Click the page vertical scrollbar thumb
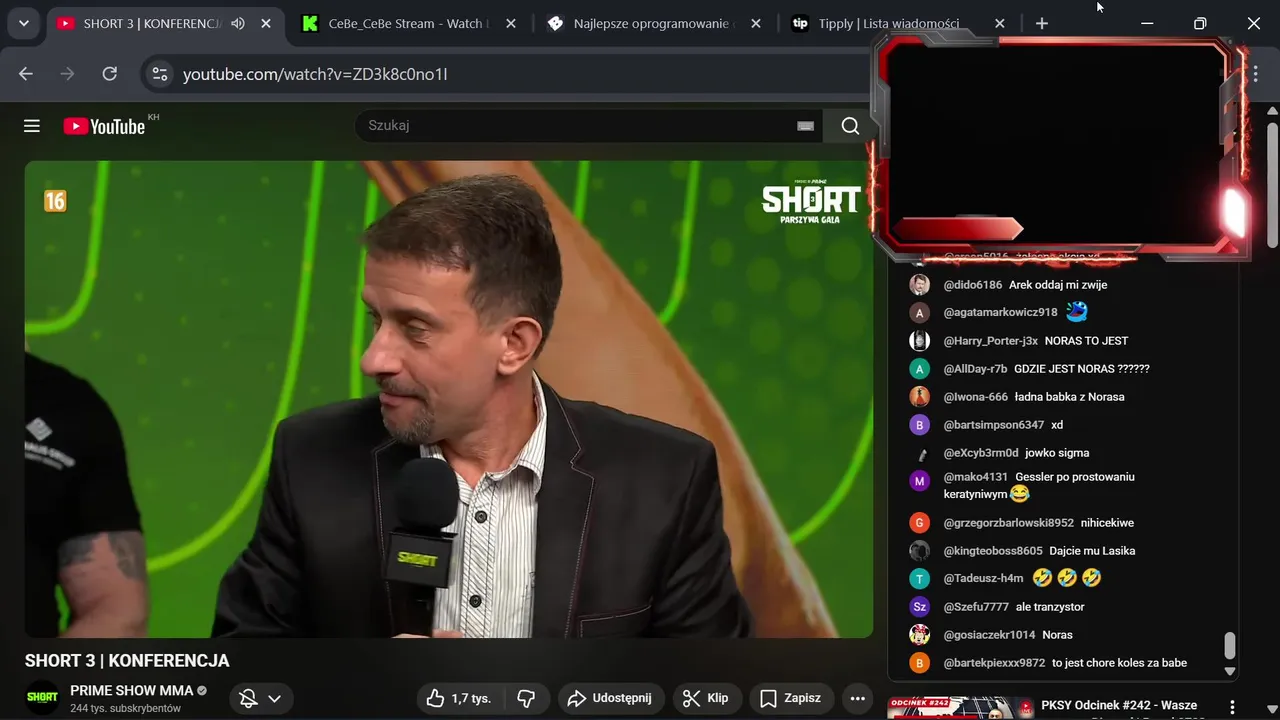1280x720 pixels. click(x=1272, y=184)
